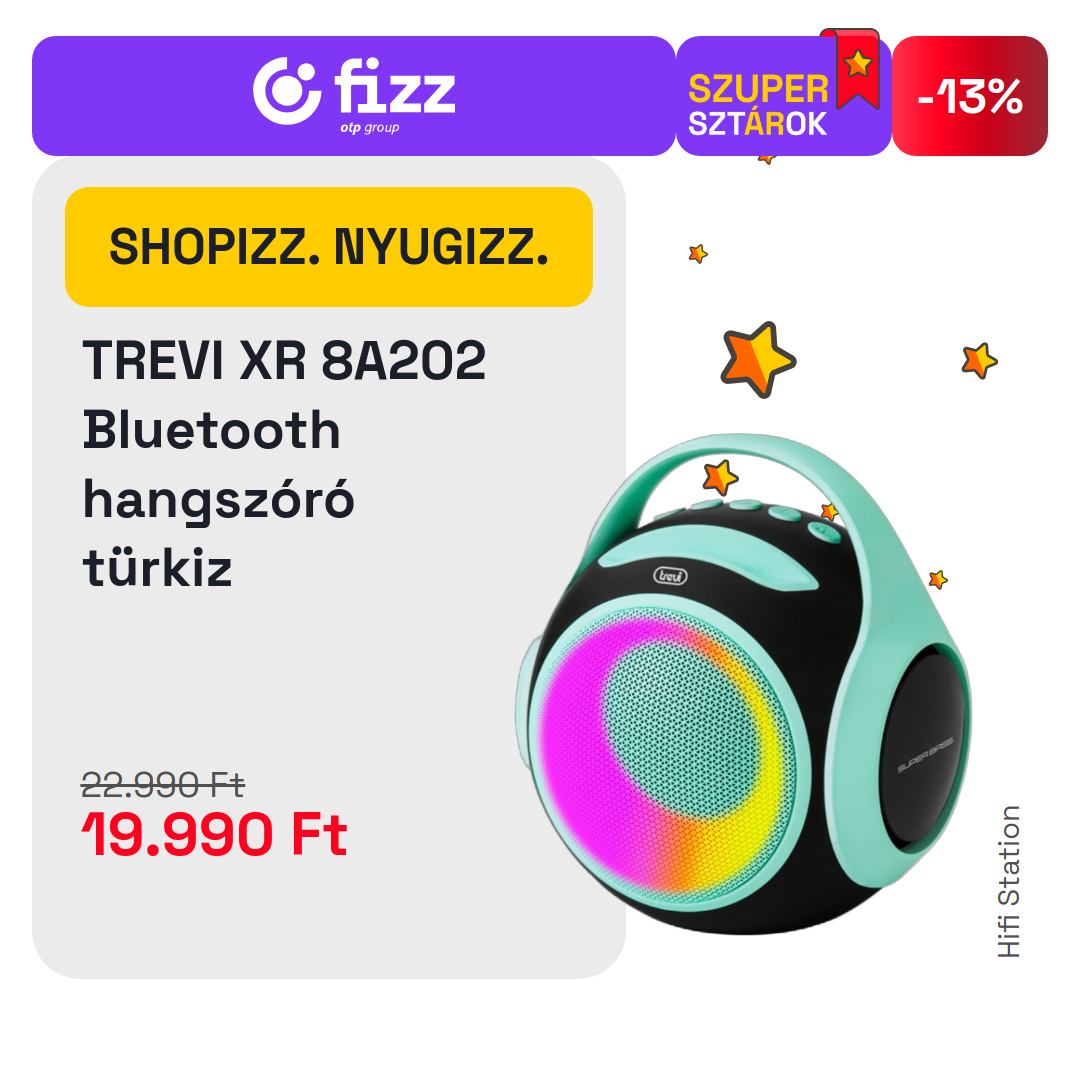Click the small star beside the discount badge

point(979,360)
